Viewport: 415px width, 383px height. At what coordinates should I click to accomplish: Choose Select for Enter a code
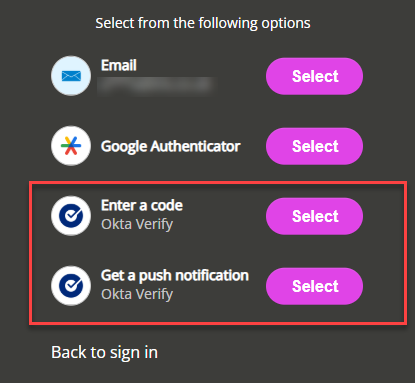314,216
